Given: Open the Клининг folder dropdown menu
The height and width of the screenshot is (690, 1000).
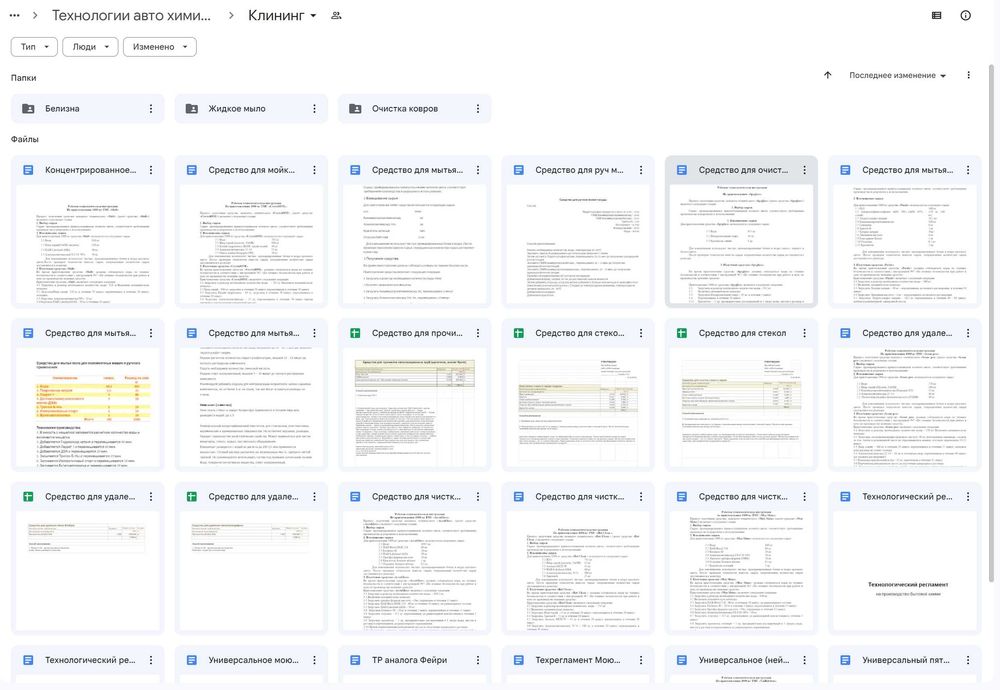Looking at the screenshot, I should 282,15.
